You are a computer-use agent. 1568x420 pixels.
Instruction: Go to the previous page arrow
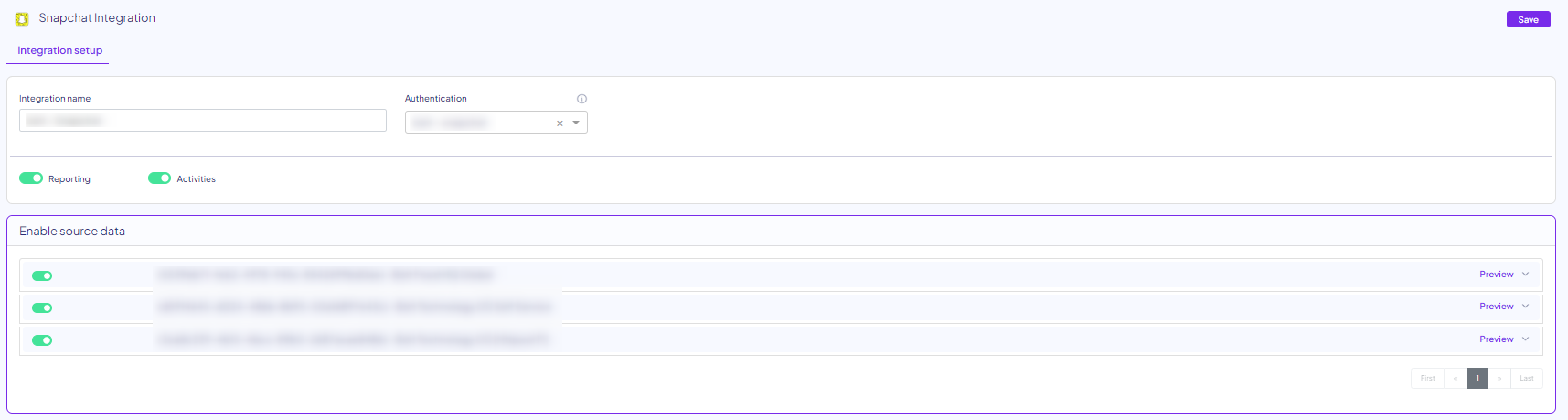coord(1456,379)
